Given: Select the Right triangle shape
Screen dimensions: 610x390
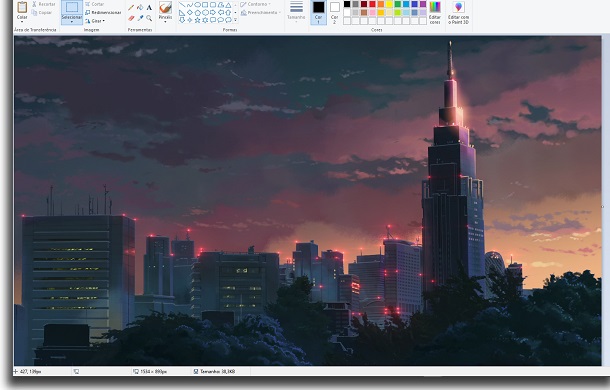Looking at the screenshot, I should tap(182, 12).
